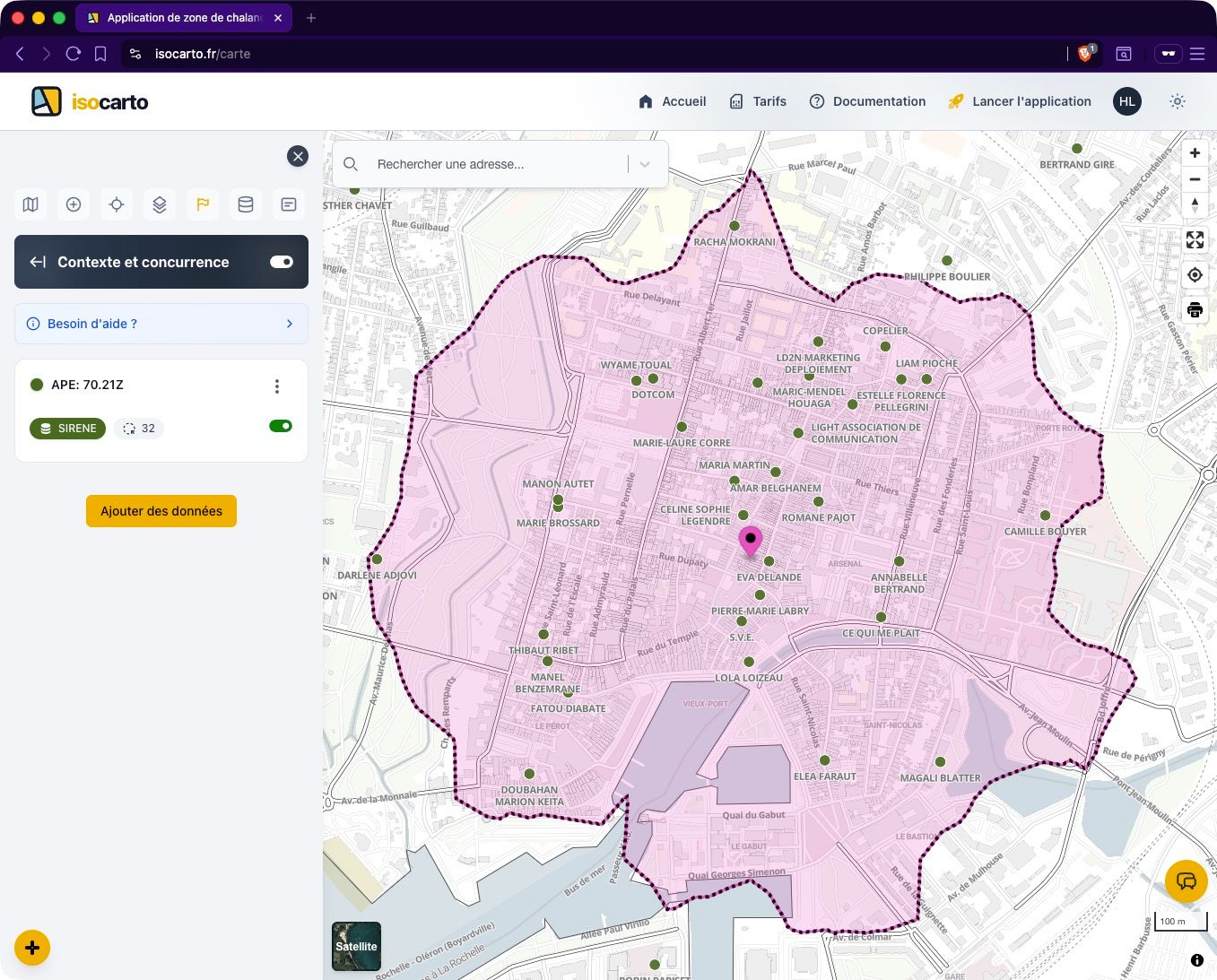Viewport: 1217px width, 980px height.
Task: Open the notes panel icon in the sidebar
Action: (289, 204)
